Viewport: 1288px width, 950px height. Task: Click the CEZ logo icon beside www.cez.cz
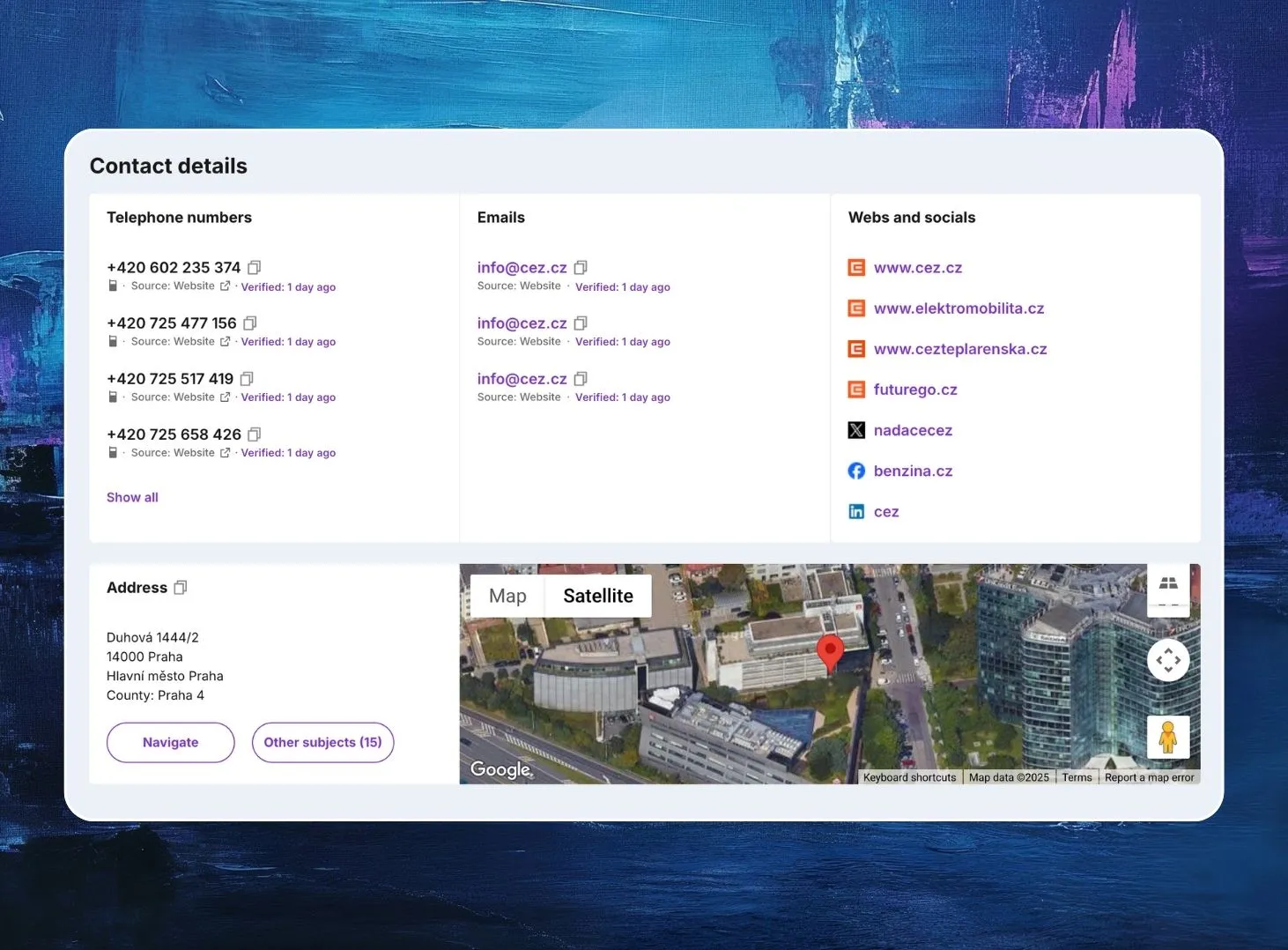pyautogui.click(x=856, y=267)
